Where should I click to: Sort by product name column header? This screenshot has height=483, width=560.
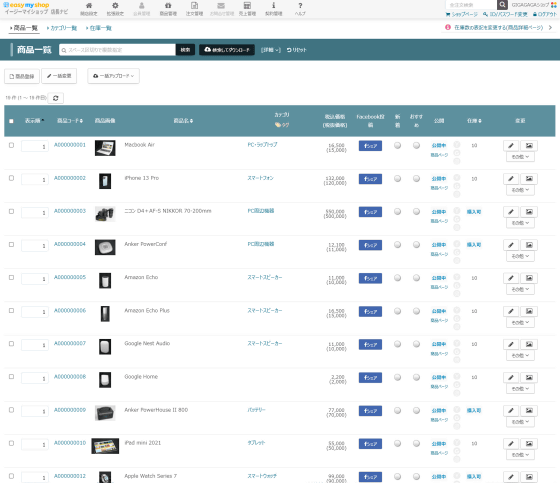coord(183,121)
